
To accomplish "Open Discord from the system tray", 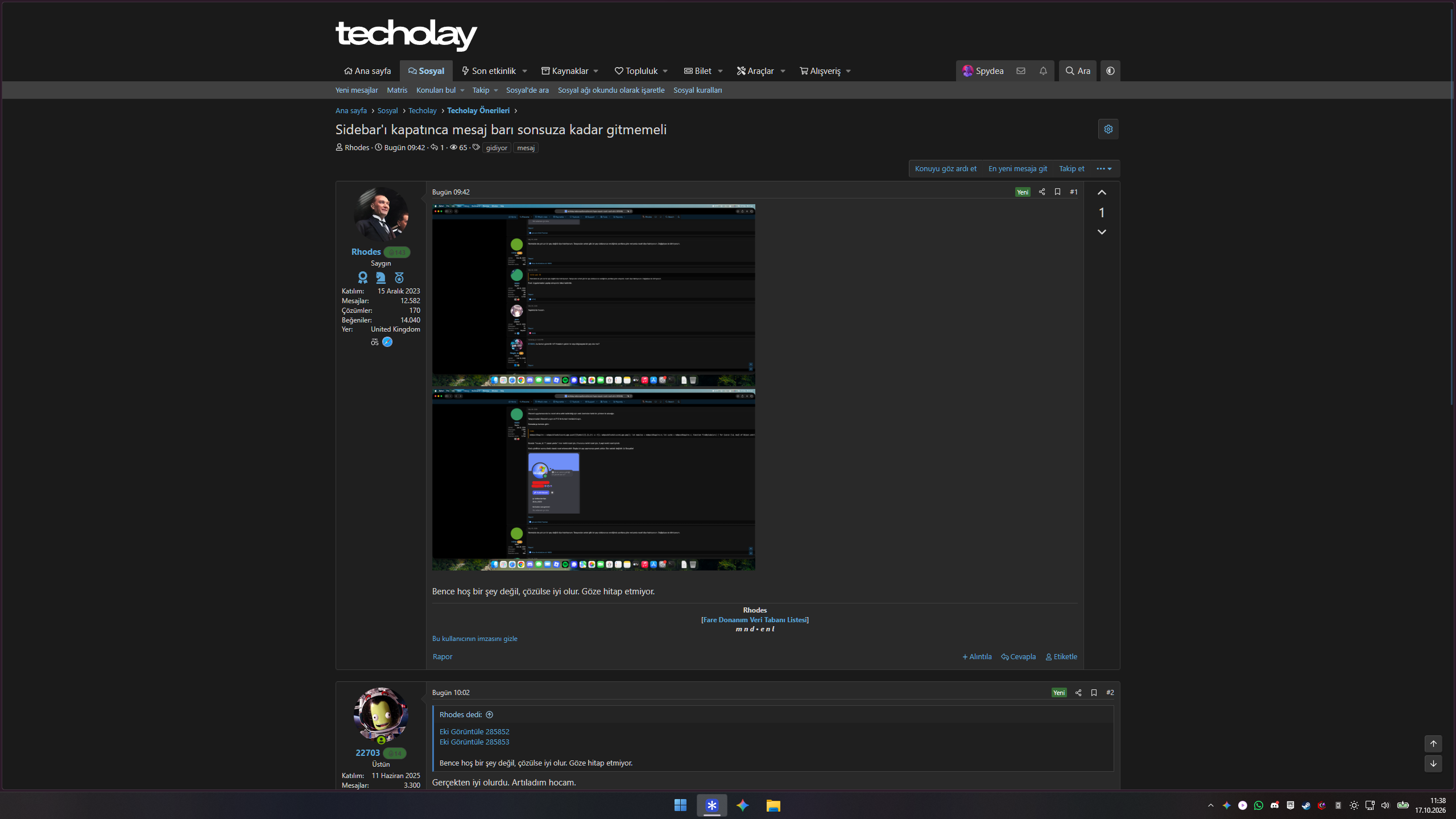I will pyautogui.click(x=1275, y=805).
